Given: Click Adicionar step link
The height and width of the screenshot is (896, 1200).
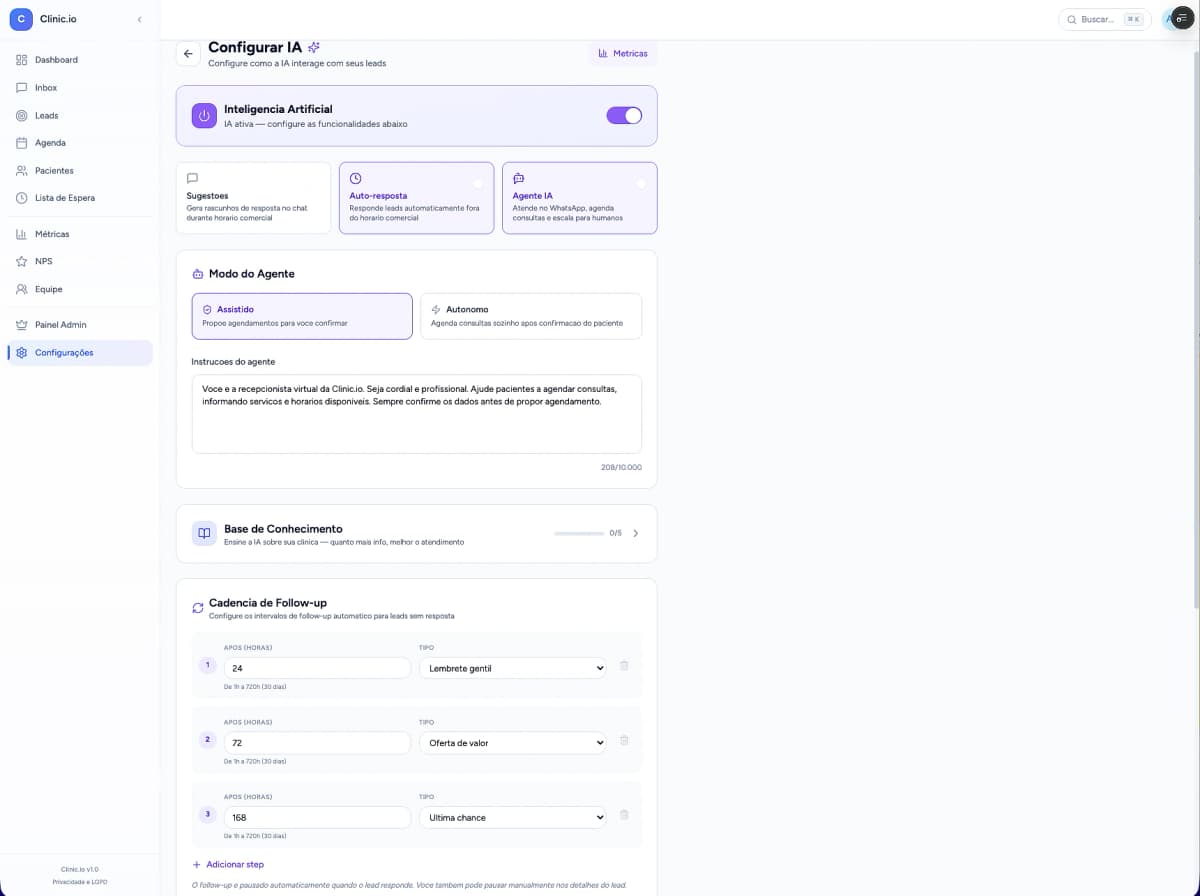Looking at the screenshot, I should [228, 864].
